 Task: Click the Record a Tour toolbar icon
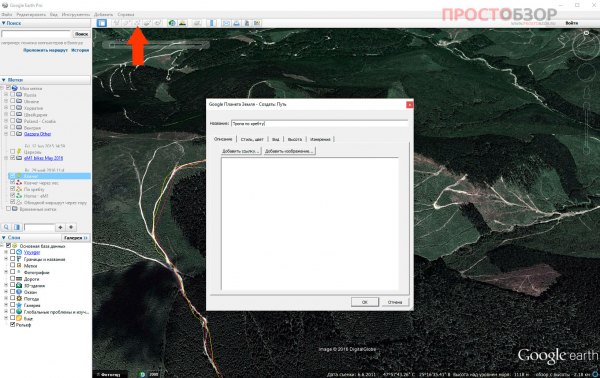click(x=157, y=23)
